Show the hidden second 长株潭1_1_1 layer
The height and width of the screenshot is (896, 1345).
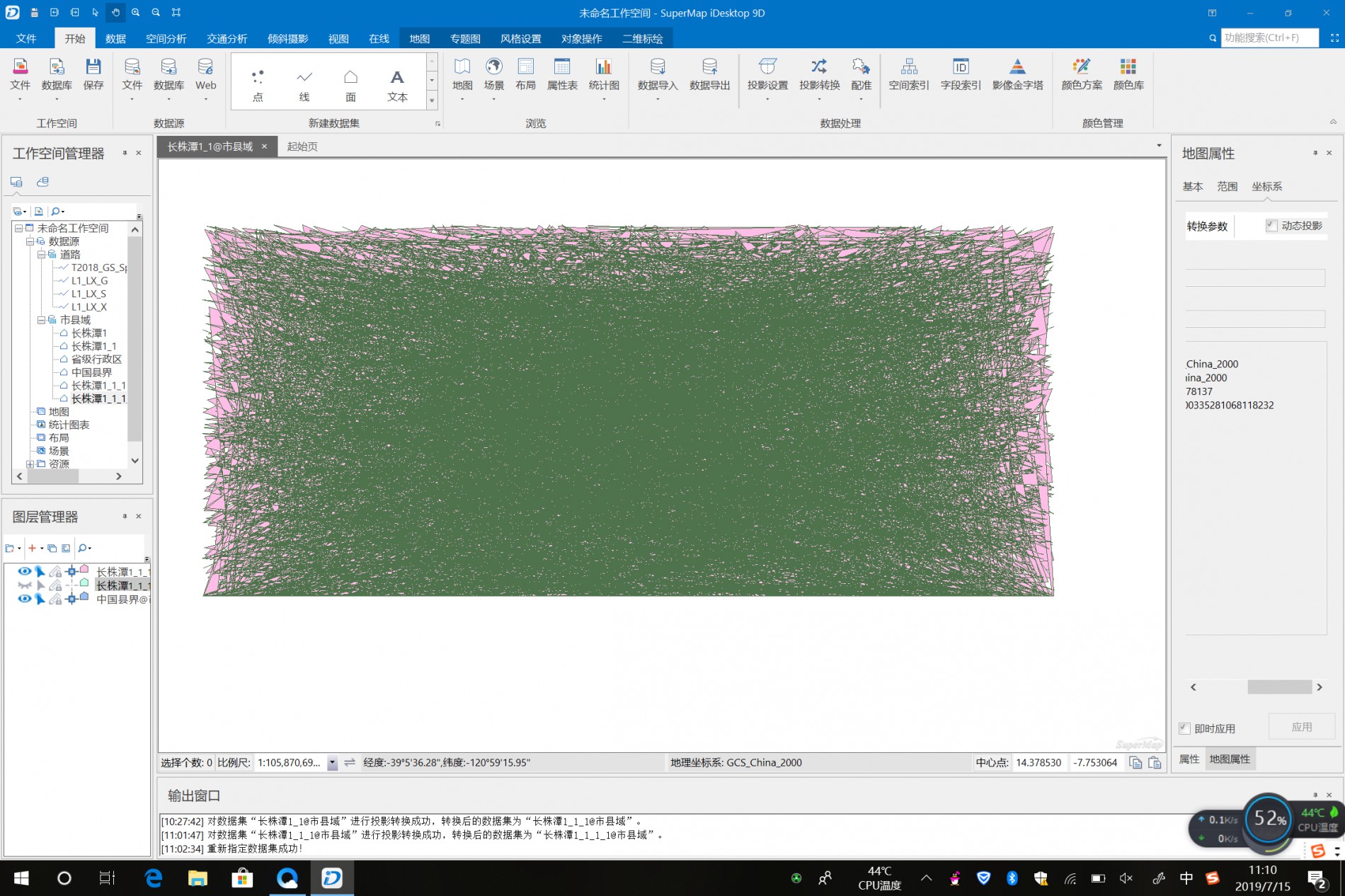click(24, 585)
